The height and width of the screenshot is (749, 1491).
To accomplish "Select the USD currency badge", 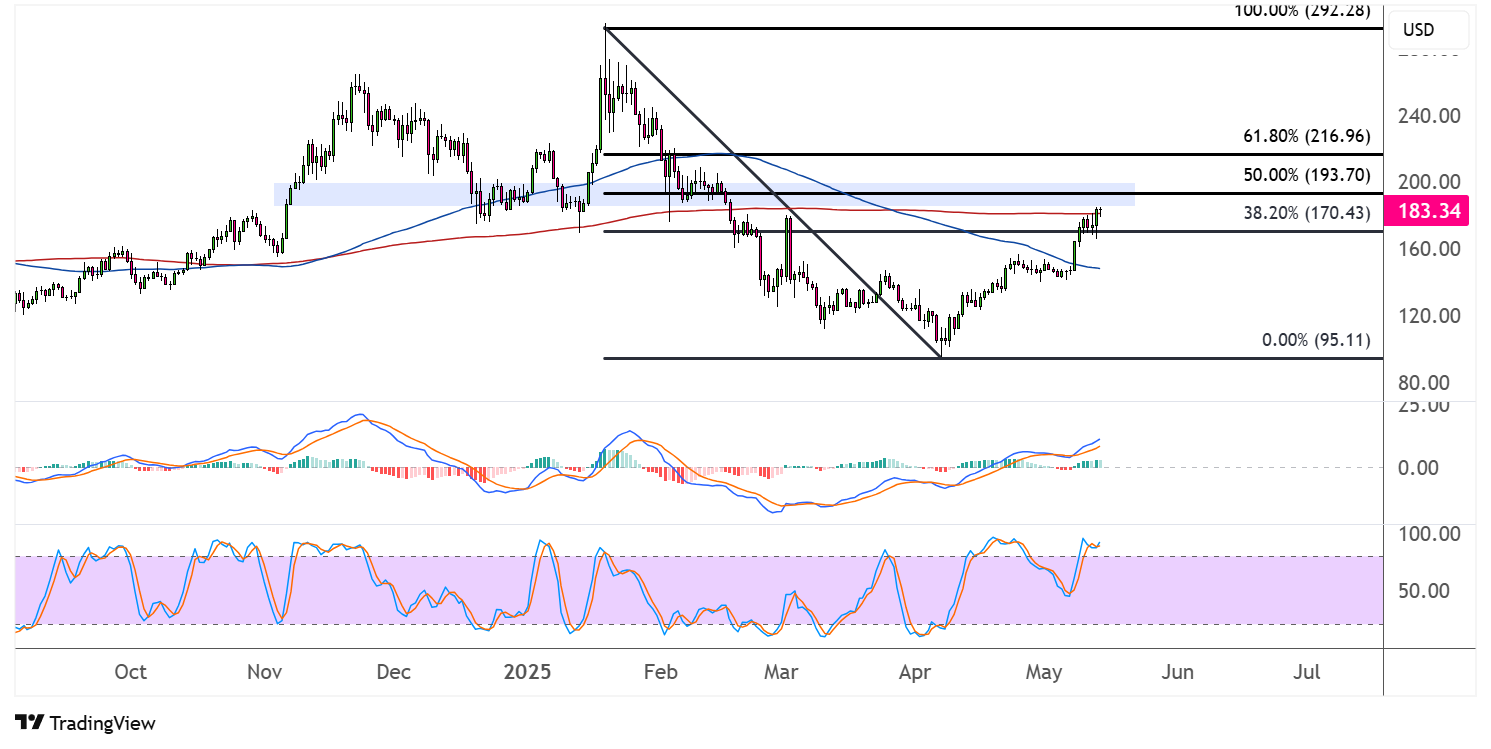I will click(1428, 29).
